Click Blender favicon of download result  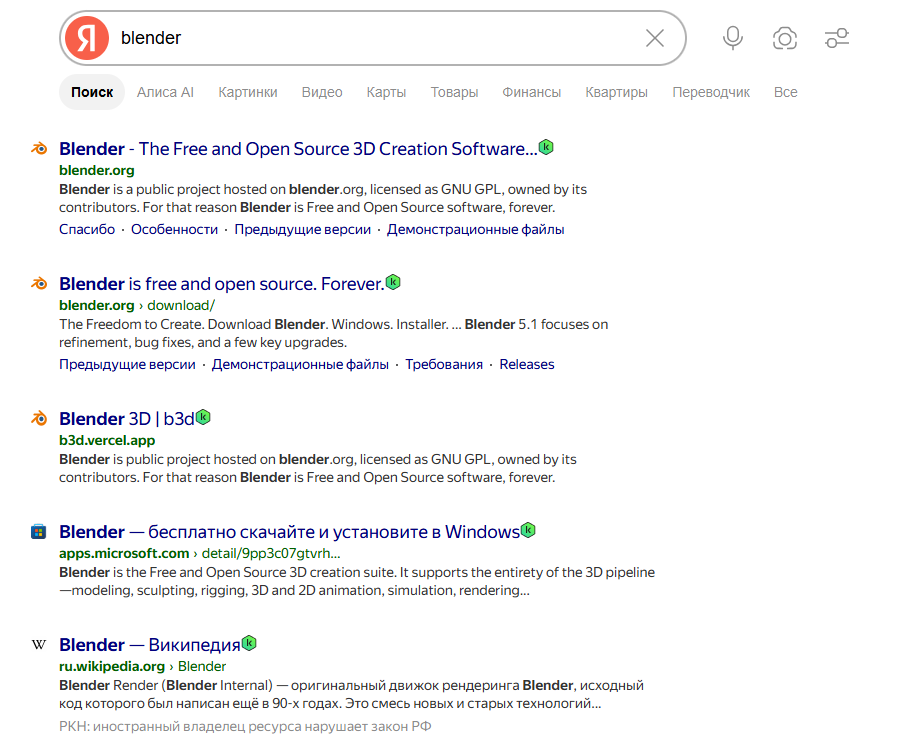(39, 284)
